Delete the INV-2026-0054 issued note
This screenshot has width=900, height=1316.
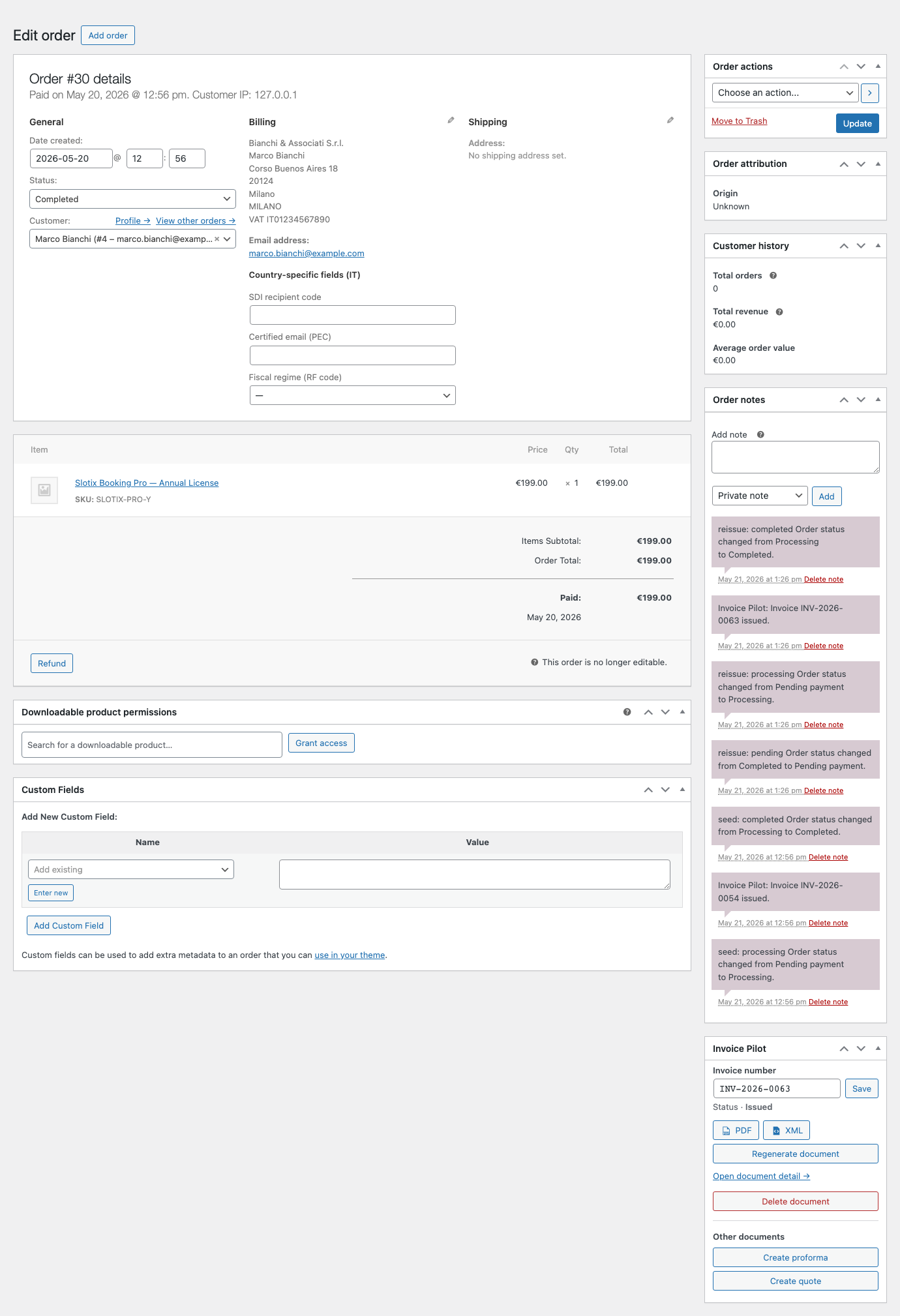pos(828,923)
